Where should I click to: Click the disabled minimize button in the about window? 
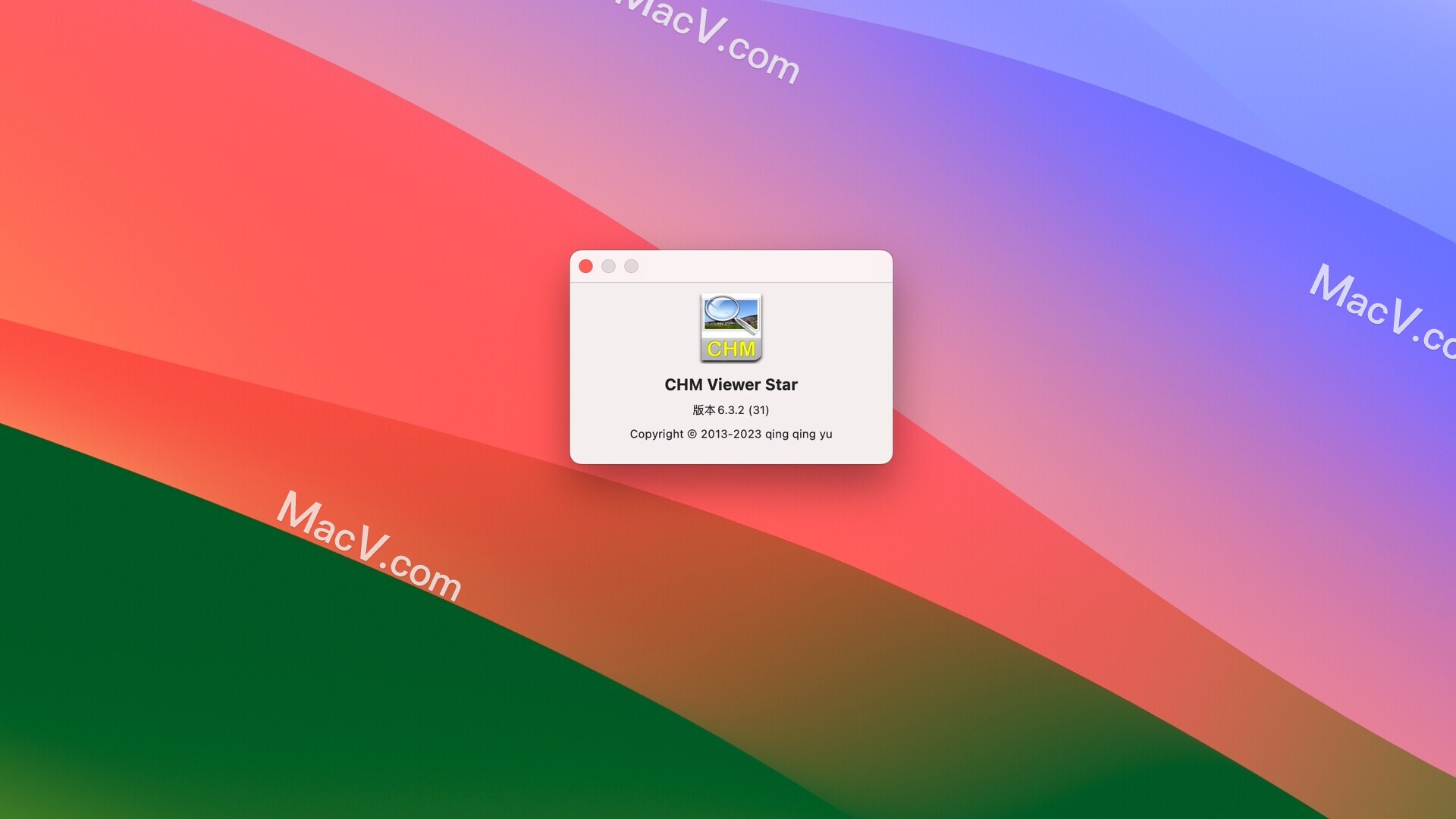coord(608,266)
